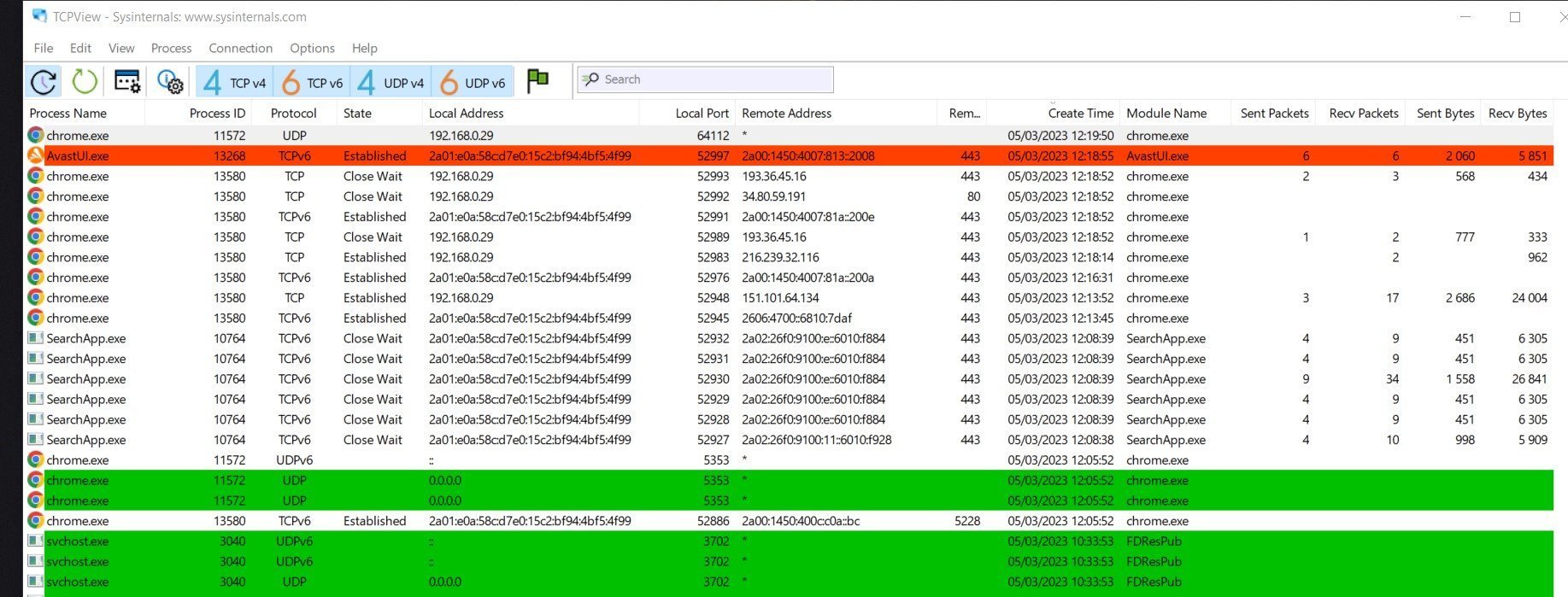Viewport: 1568px width, 597px height.
Task: Sort by the Module Name column header
Action: pos(1166,113)
